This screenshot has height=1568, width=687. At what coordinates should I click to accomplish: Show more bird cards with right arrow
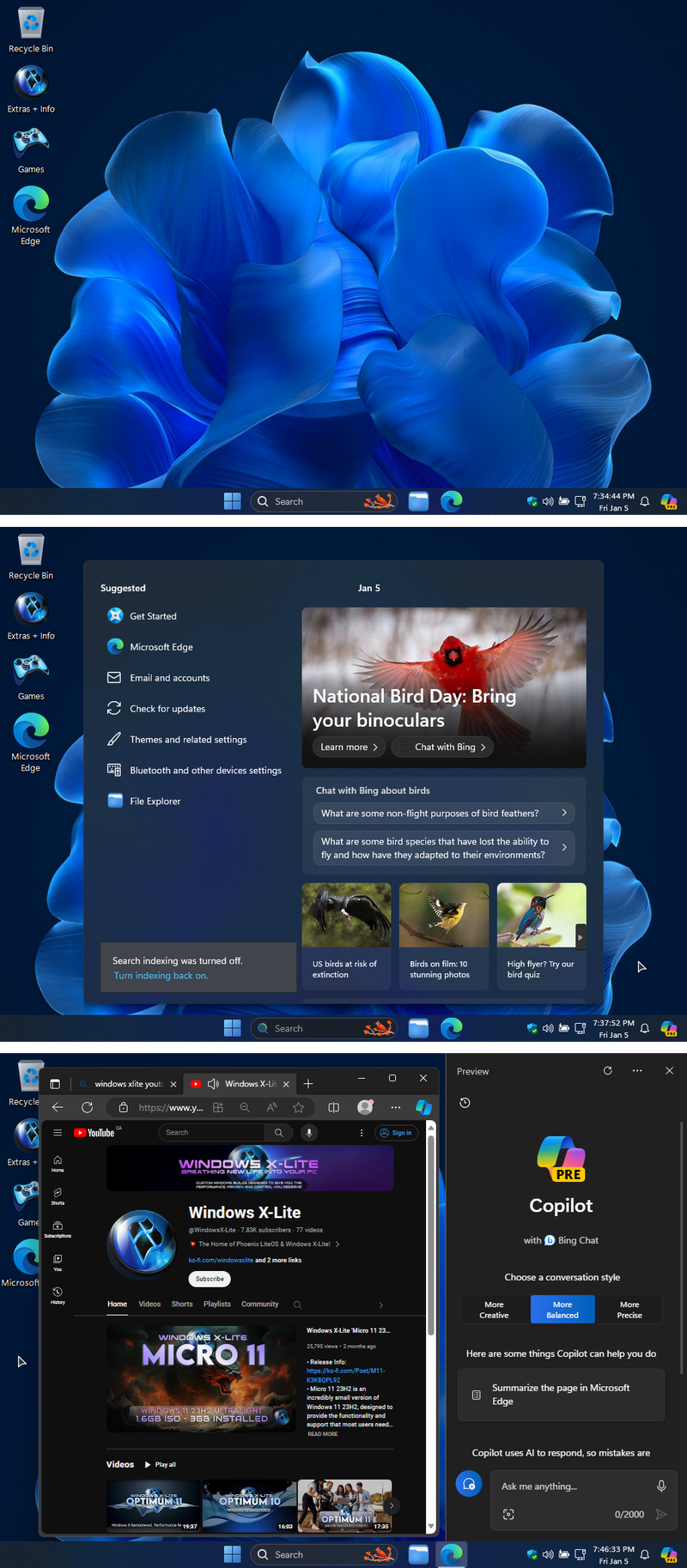tap(581, 937)
